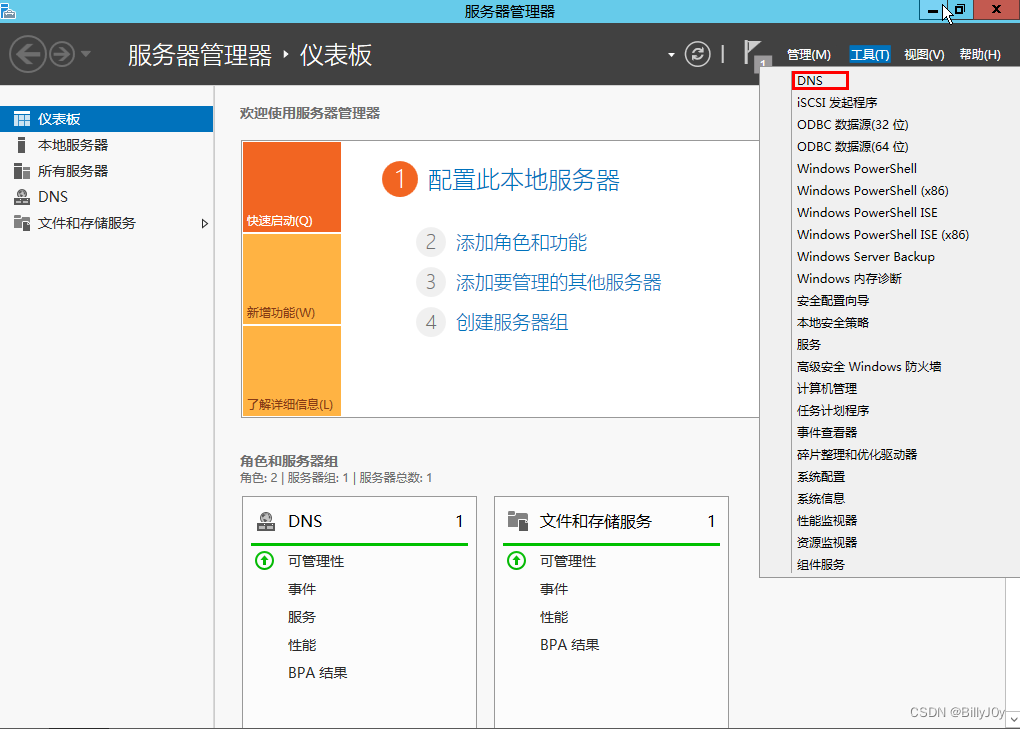Click the back navigation arrow
The width and height of the screenshot is (1020, 729).
pyautogui.click(x=28, y=54)
